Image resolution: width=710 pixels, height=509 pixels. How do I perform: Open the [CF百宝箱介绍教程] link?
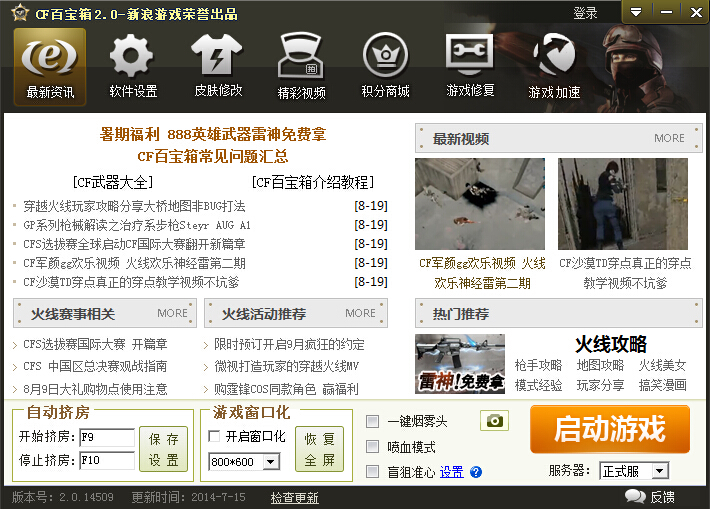313,182
